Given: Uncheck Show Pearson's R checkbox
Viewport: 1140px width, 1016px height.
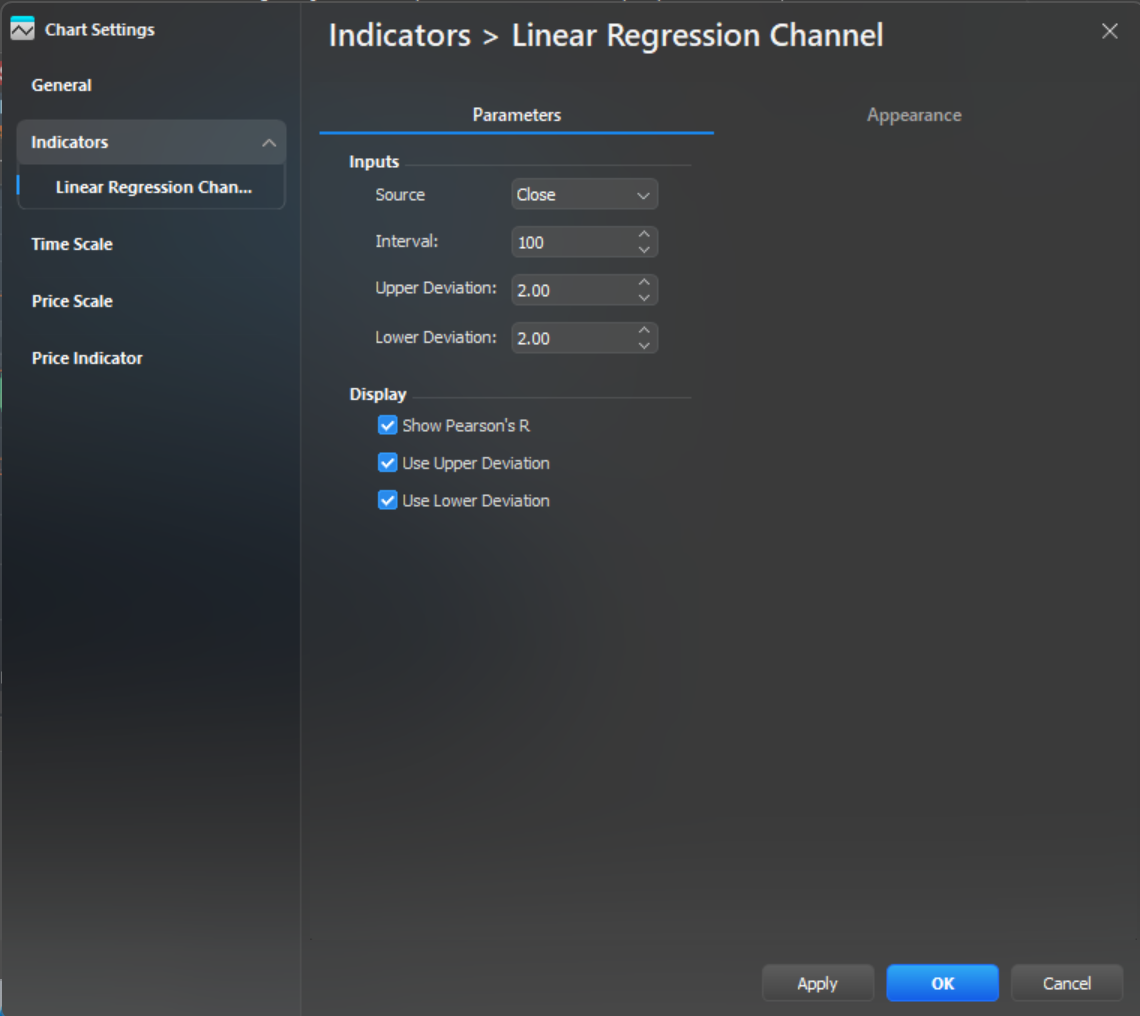Looking at the screenshot, I should coord(388,425).
